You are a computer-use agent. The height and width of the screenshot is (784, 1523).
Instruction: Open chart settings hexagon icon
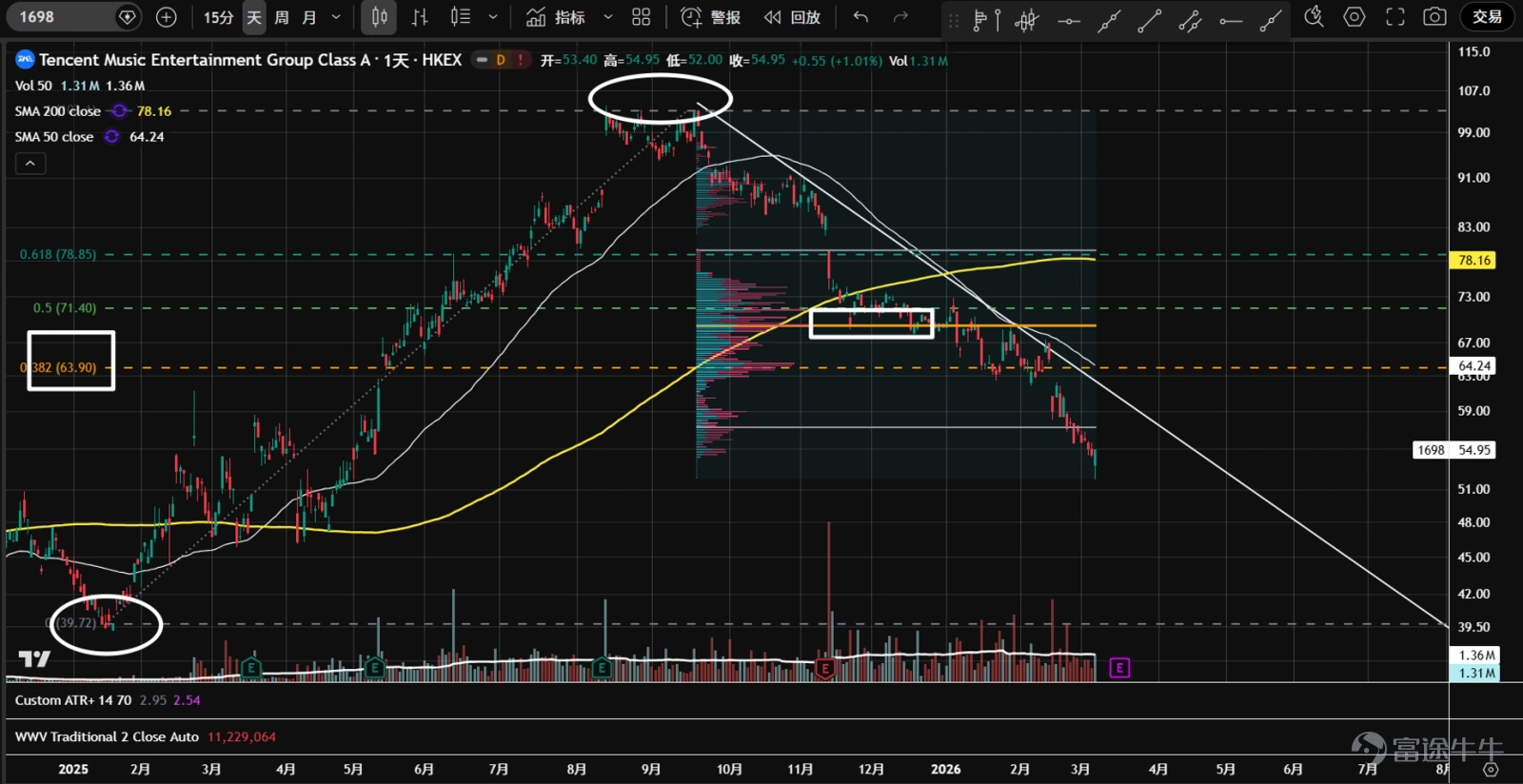1355,17
